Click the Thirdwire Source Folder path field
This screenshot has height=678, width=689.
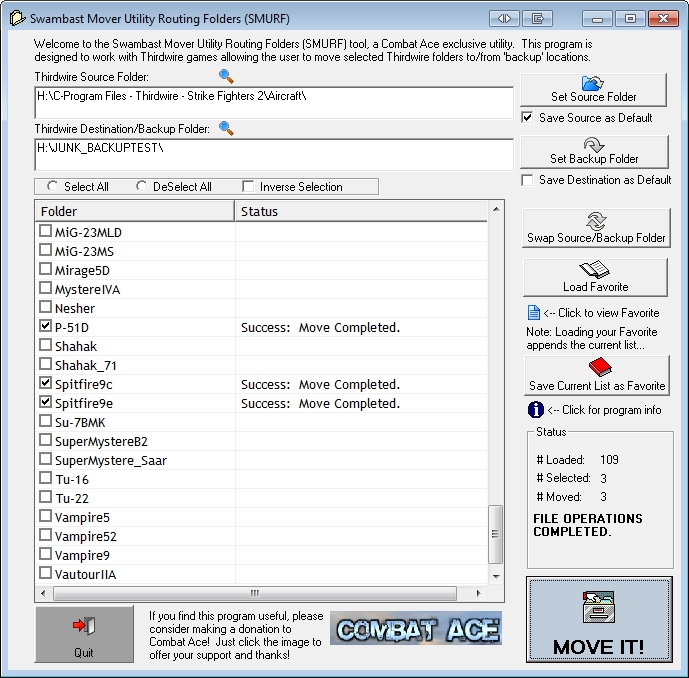[x=274, y=102]
